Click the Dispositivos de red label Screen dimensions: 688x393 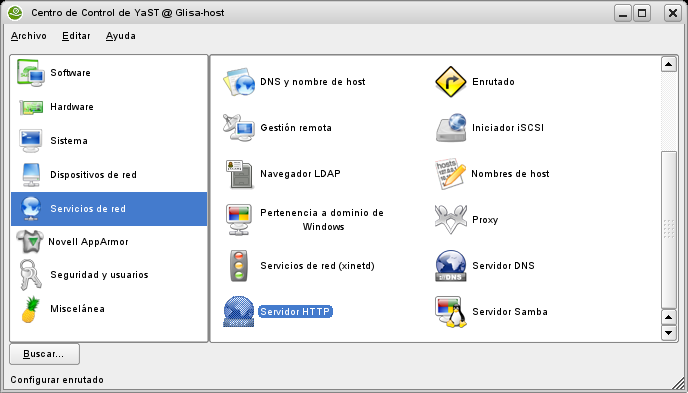click(93, 175)
